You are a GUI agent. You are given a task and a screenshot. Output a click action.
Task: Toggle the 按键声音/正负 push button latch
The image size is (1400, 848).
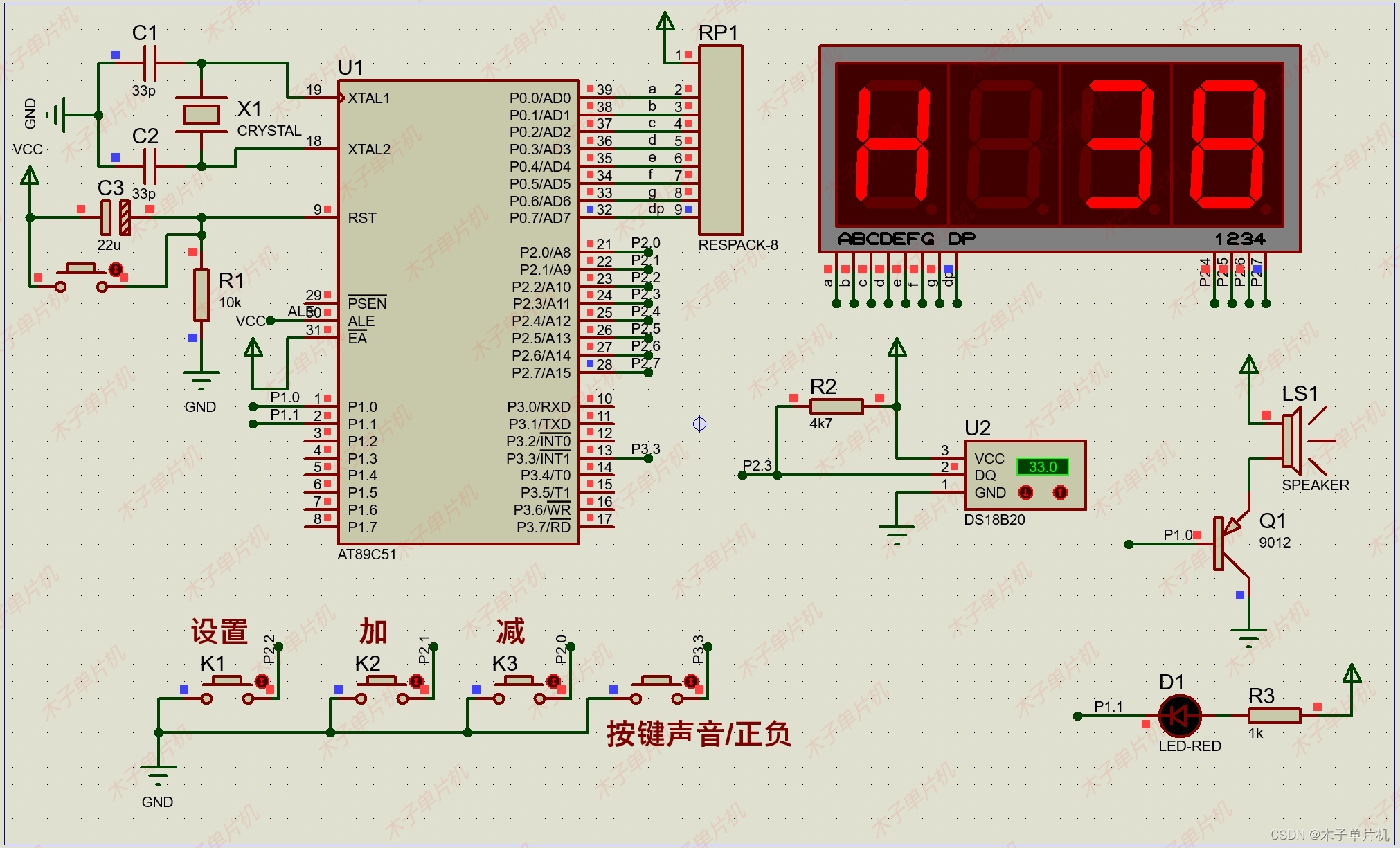[691, 681]
